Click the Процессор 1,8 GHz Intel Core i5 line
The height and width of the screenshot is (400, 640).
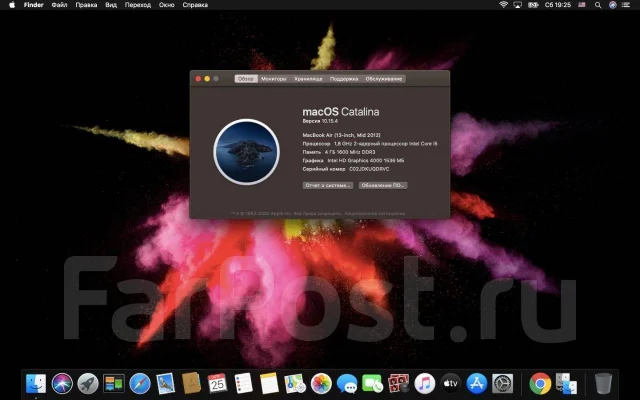click(370, 144)
